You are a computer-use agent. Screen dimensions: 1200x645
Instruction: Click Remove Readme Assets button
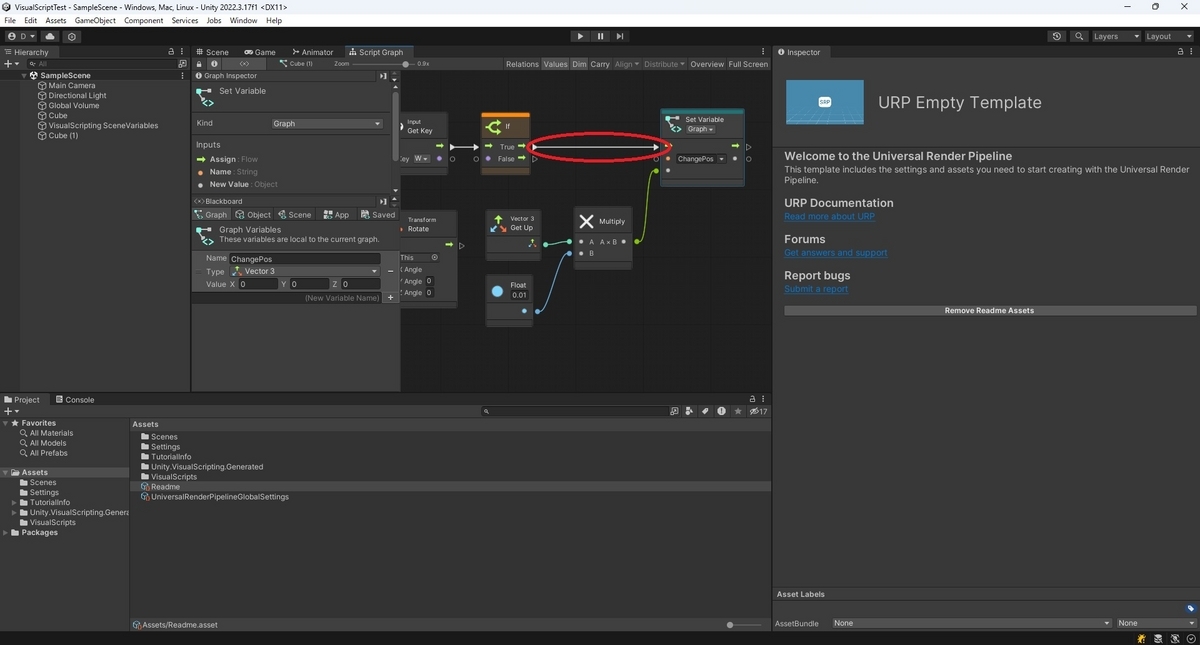[x=989, y=311]
